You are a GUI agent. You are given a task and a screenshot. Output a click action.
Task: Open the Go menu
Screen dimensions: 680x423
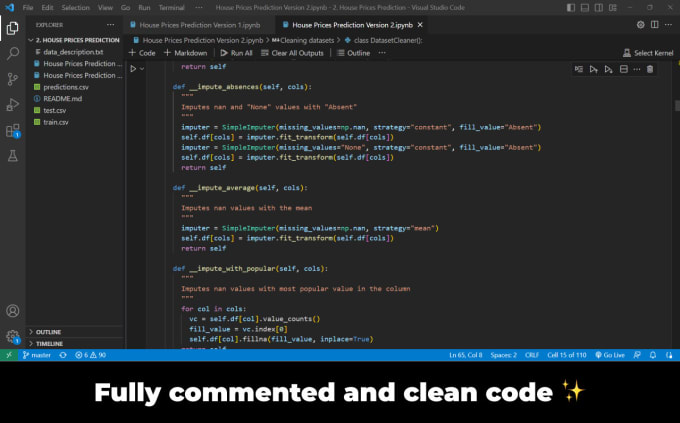pos(125,7)
